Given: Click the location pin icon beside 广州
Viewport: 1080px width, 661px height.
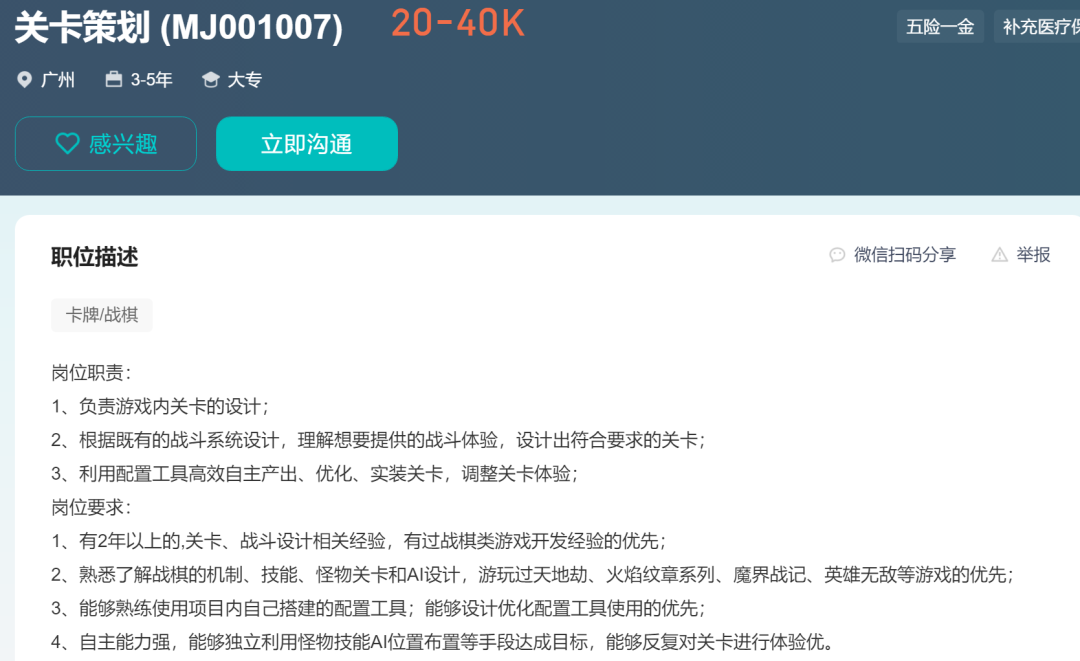Looking at the screenshot, I should [x=25, y=79].
